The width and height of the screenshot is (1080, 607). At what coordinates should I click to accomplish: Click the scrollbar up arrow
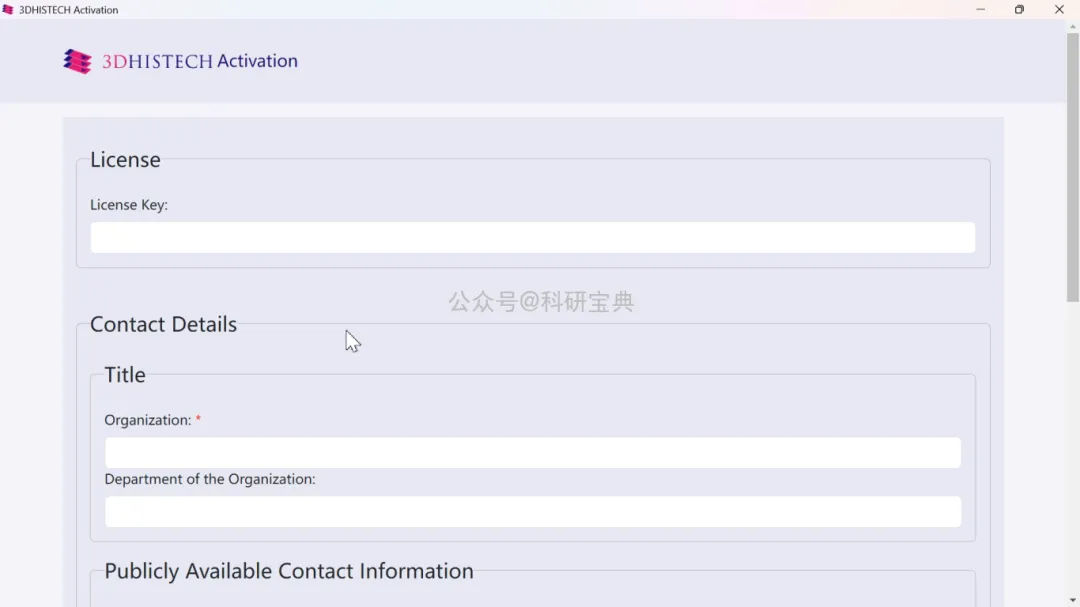click(x=1073, y=27)
